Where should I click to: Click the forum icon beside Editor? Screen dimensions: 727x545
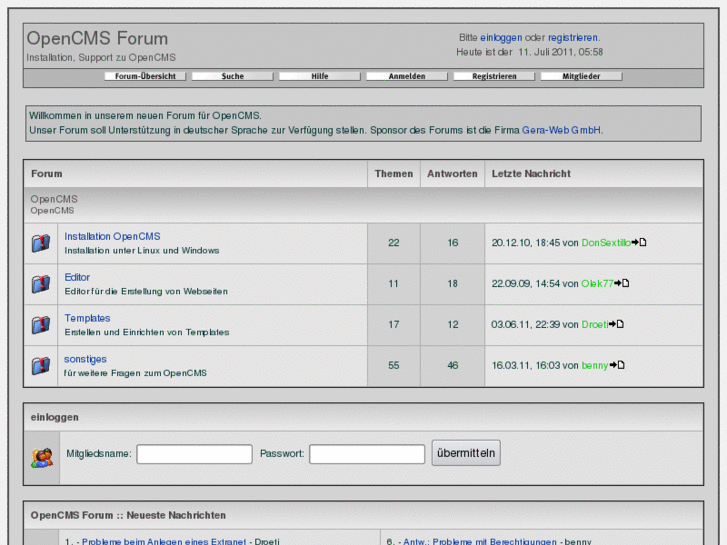click(41, 284)
